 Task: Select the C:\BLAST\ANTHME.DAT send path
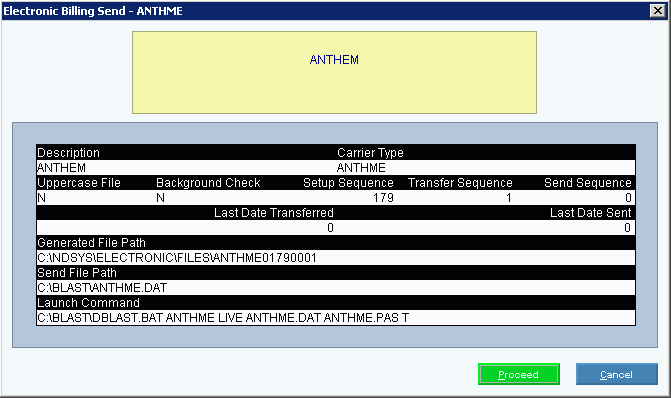102,288
